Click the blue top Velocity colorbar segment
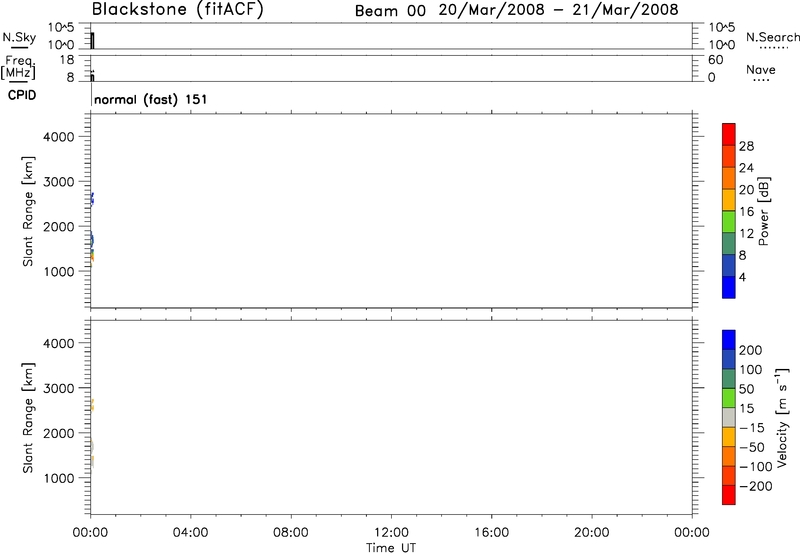The width and height of the screenshot is (800, 554). (729, 340)
